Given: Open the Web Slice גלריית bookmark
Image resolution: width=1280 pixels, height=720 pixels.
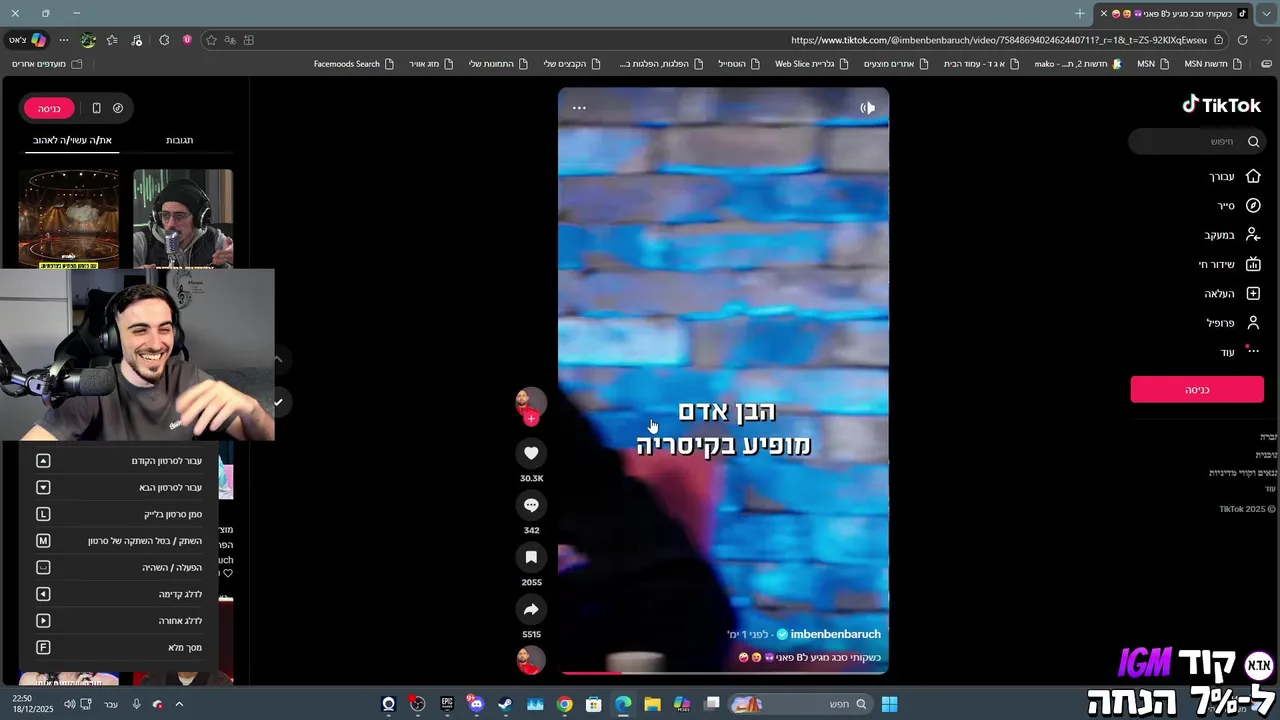Looking at the screenshot, I should tap(811, 64).
